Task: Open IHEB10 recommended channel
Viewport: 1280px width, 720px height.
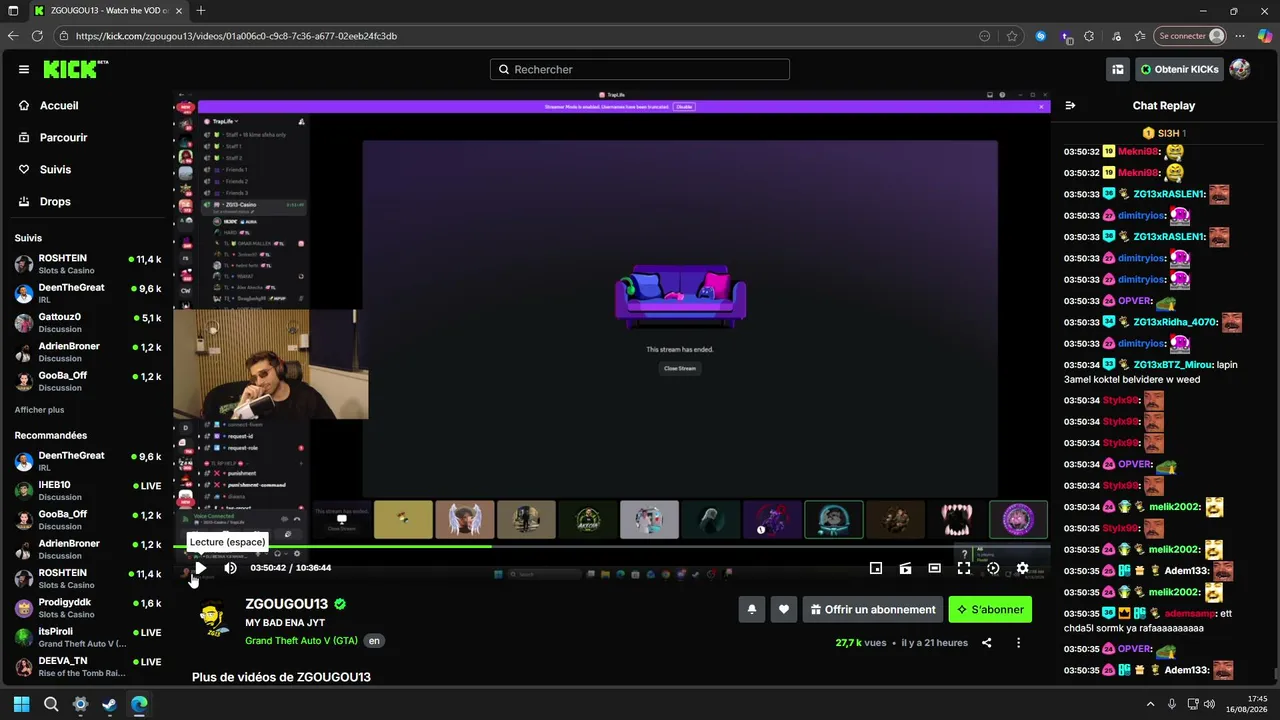Action: tap(88, 490)
